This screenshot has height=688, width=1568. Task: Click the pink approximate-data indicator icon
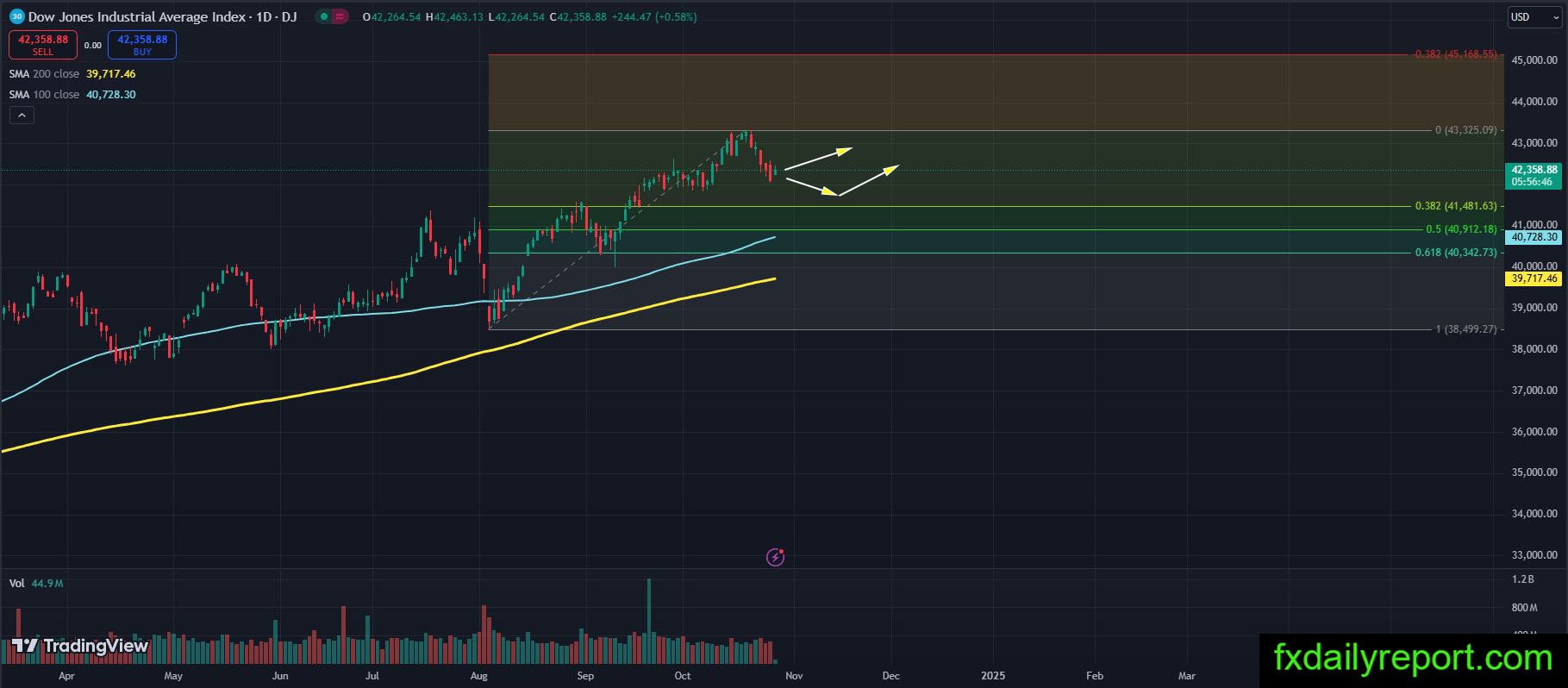click(x=339, y=16)
